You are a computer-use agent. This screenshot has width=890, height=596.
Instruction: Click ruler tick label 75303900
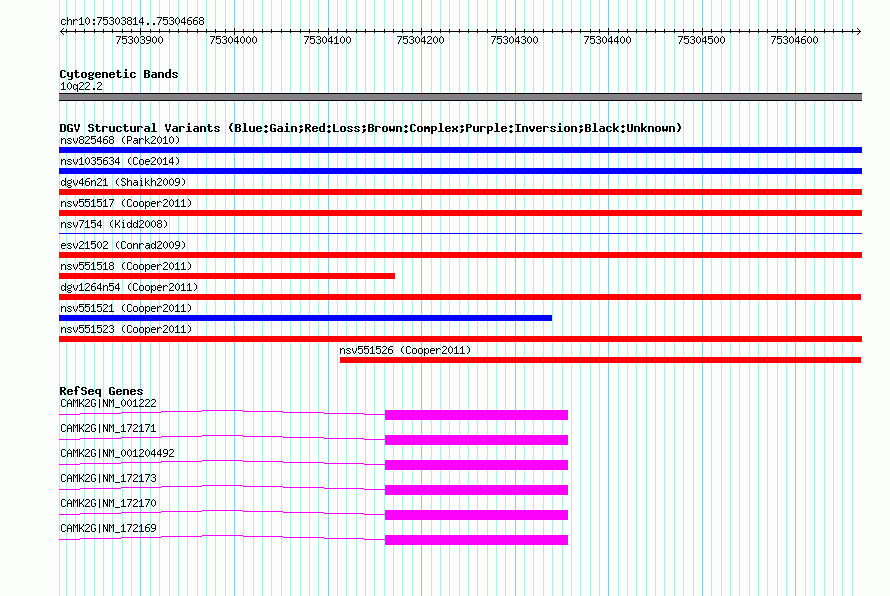point(139,40)
